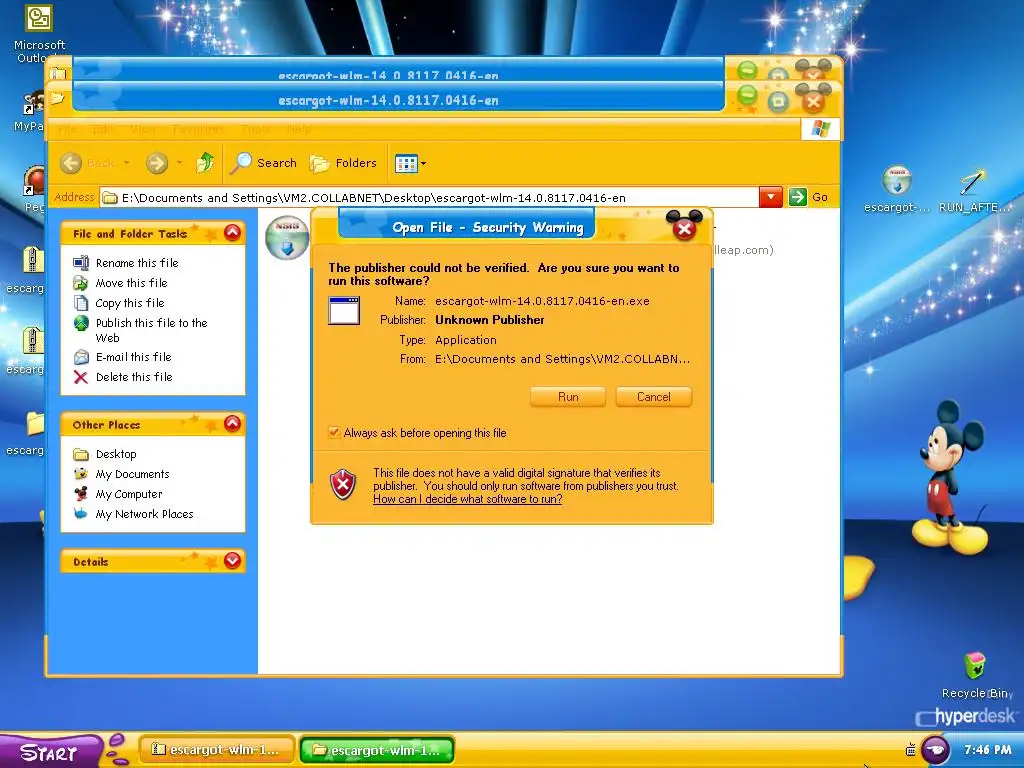Click the Back arrow toolbar button
Screen dimensions: 1024x768
point(71,163)
